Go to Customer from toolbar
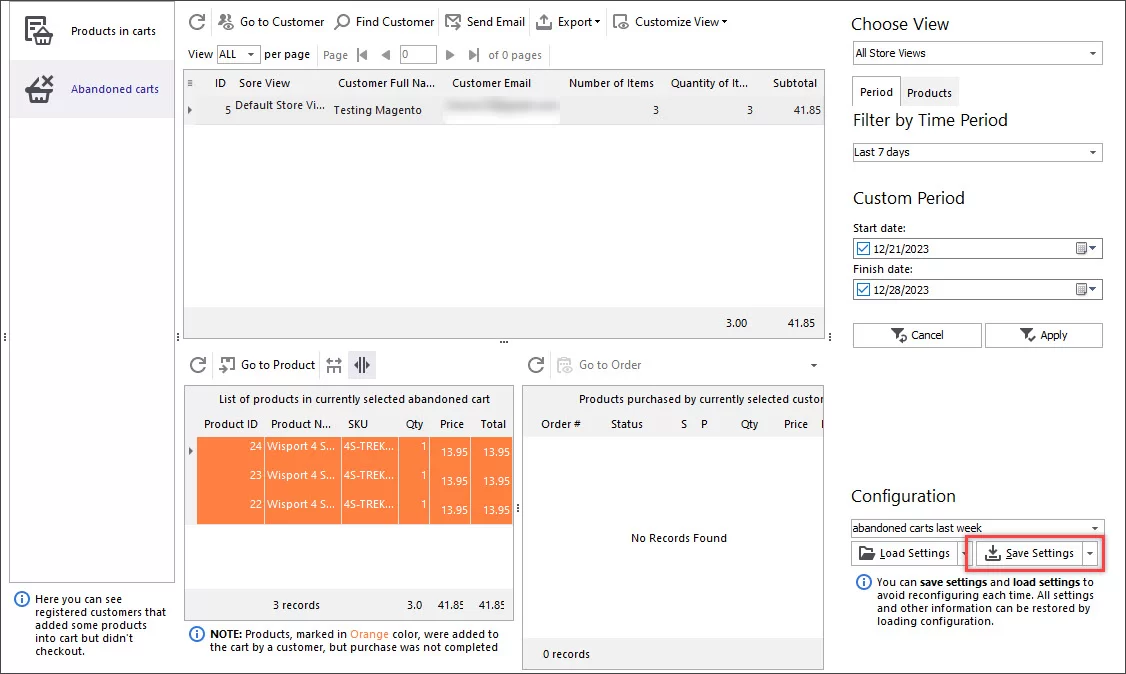This screenshot has height=674, width=1126. pos(271,22)
